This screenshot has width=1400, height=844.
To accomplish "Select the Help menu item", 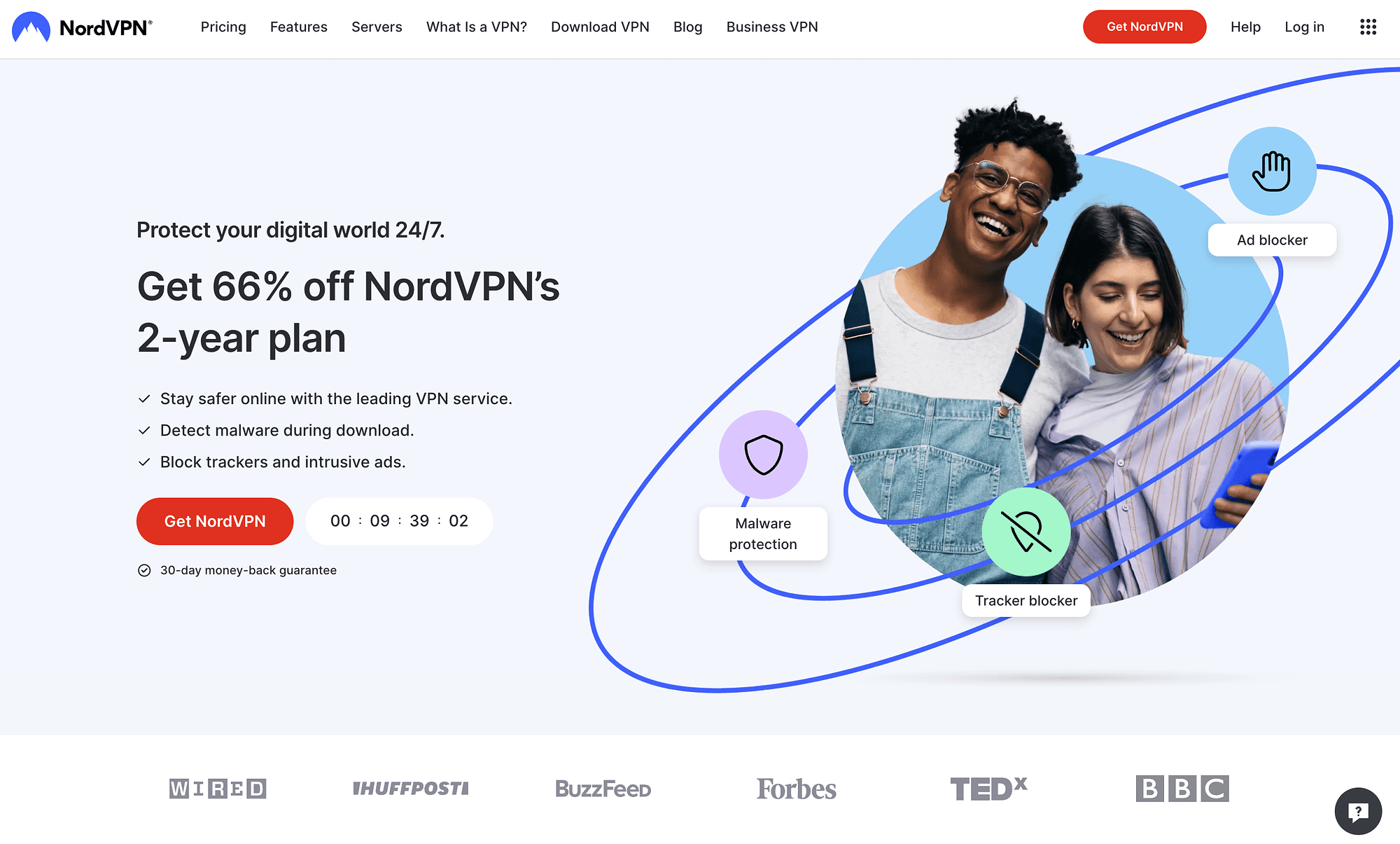I will point(1245,26).
